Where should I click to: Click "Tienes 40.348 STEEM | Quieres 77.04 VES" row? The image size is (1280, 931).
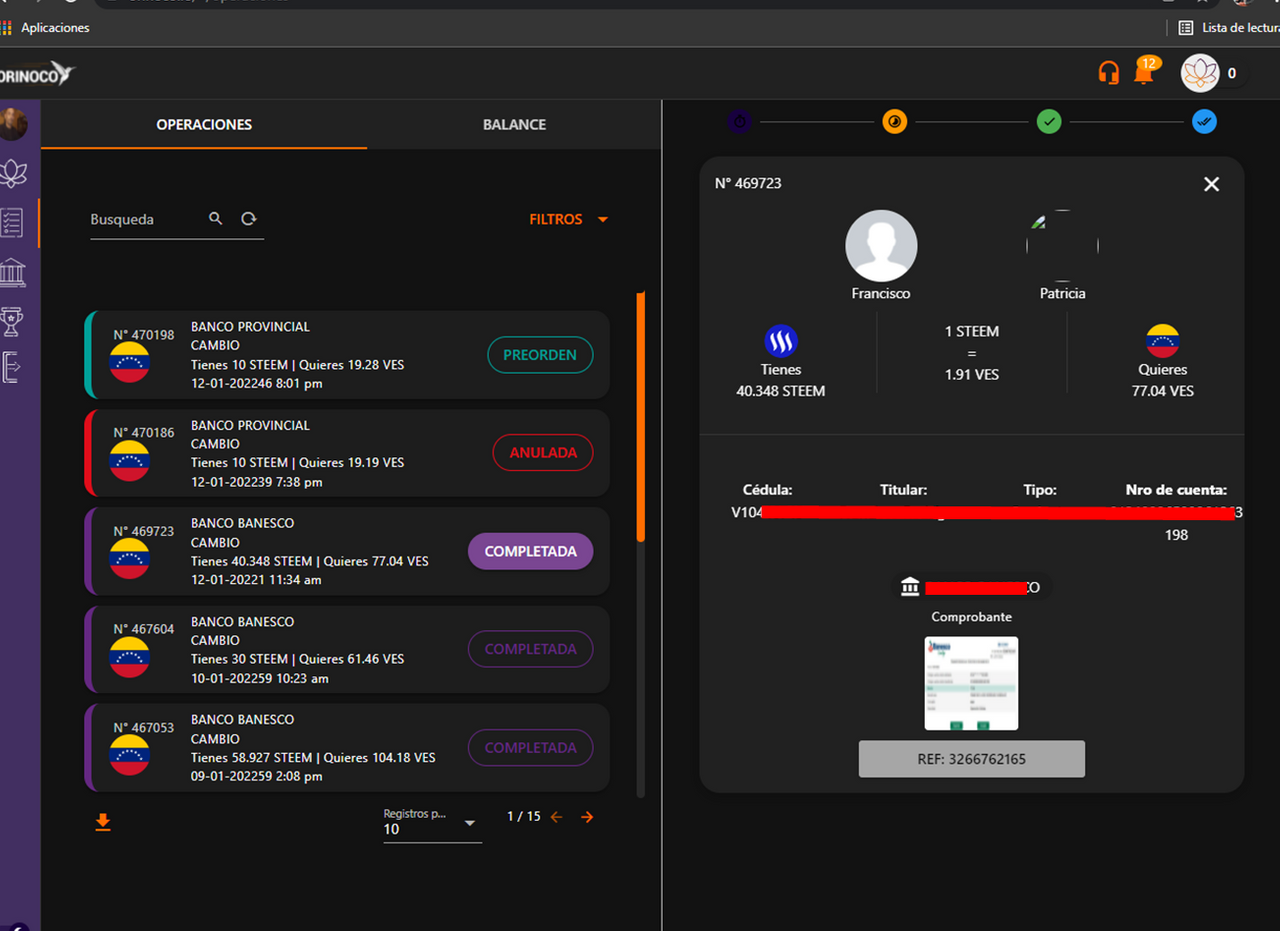point(310,561)
